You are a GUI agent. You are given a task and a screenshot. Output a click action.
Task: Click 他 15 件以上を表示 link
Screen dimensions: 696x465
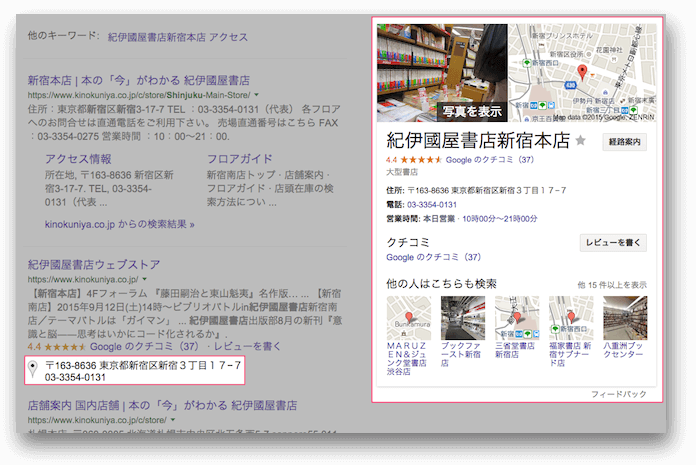pyautogui.click(x=612, y=285)
